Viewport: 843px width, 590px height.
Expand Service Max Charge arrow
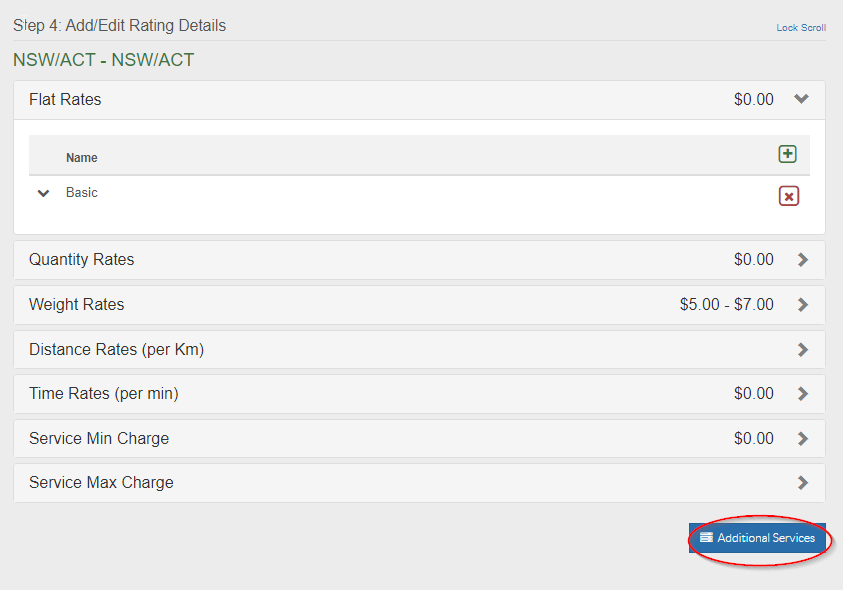tap(802, 483)
